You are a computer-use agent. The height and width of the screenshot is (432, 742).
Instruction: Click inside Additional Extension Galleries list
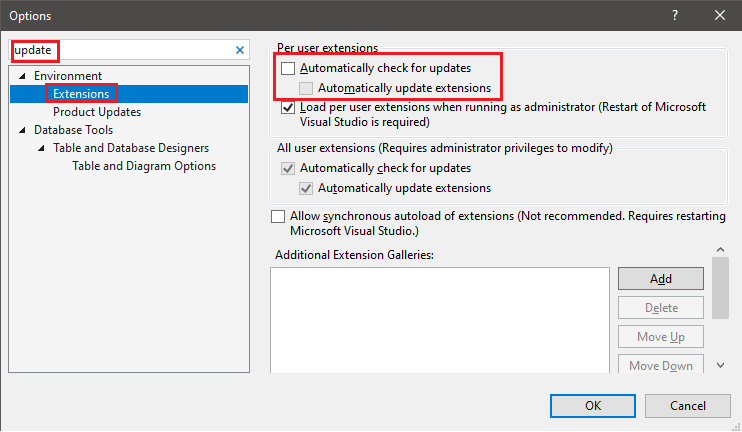[441, 320]
